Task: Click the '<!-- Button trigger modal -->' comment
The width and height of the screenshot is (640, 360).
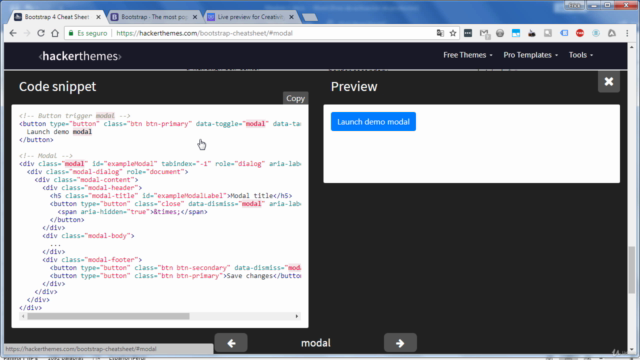Action: pyautogui.click(x=75, y=116)
